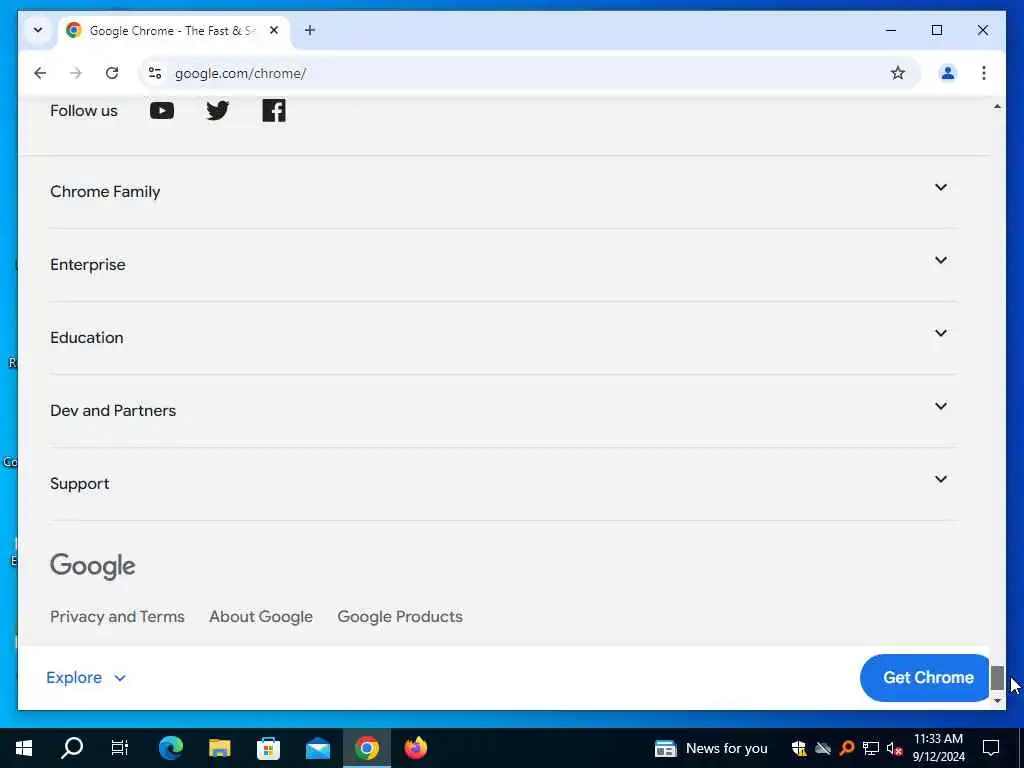Click the taskbar clock showing 11:33 AM
1024x768 pixels.
click(938, 748)
